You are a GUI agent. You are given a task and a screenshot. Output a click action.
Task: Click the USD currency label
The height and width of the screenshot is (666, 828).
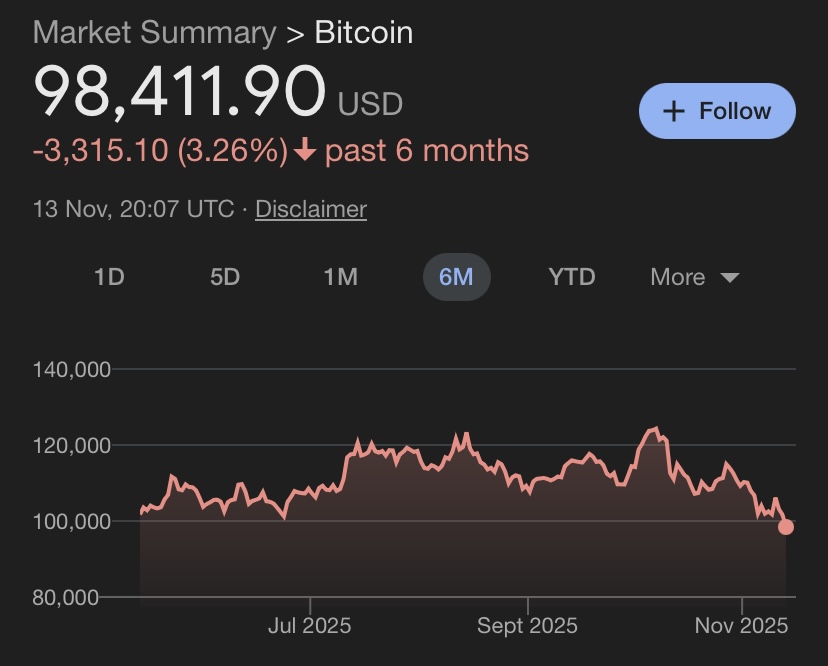coord(370,103)
